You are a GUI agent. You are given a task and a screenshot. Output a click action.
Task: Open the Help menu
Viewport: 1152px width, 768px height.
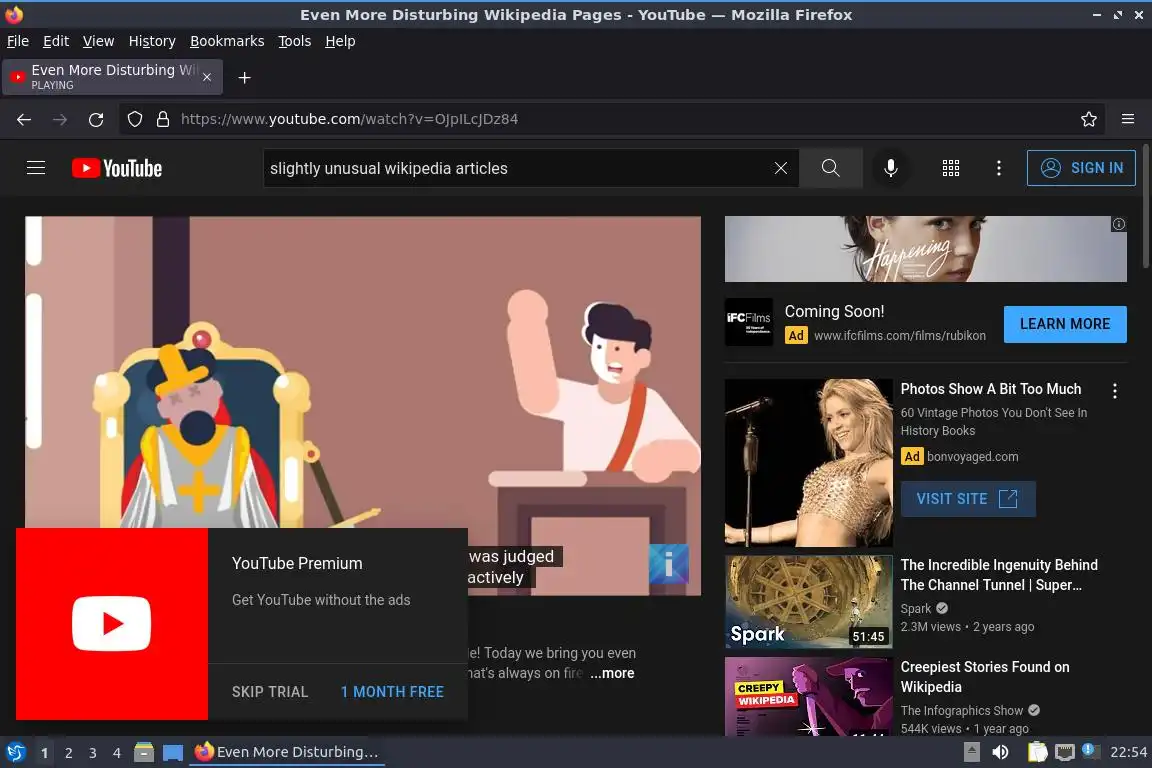(340, 41)
